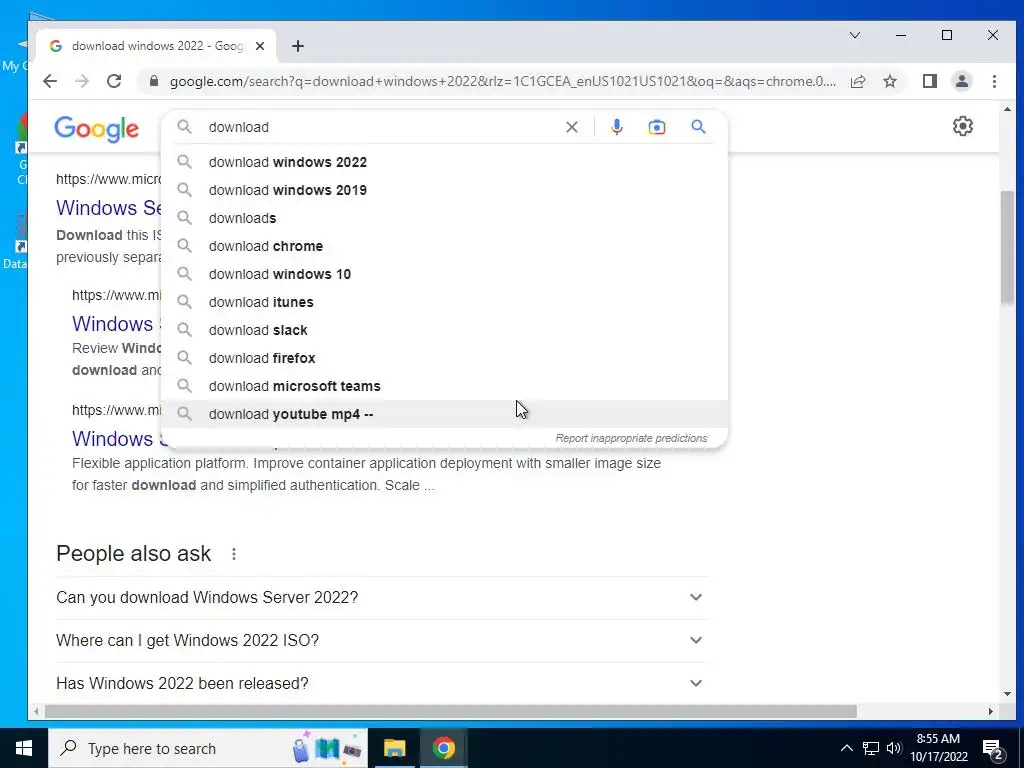
Task: Open volume control in system tray
Action: click(x=894, y=748)
